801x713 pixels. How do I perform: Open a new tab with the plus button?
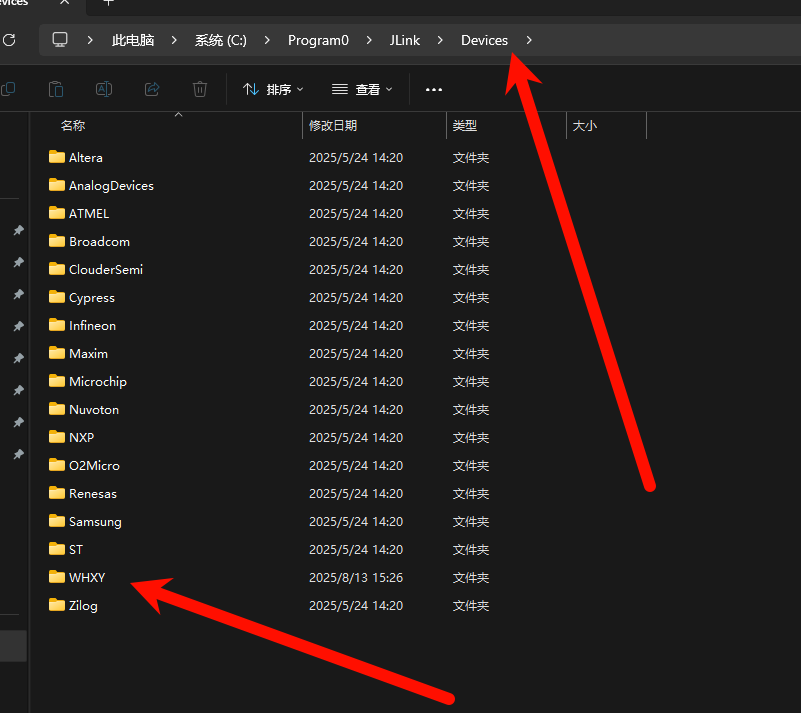[108, 3]
